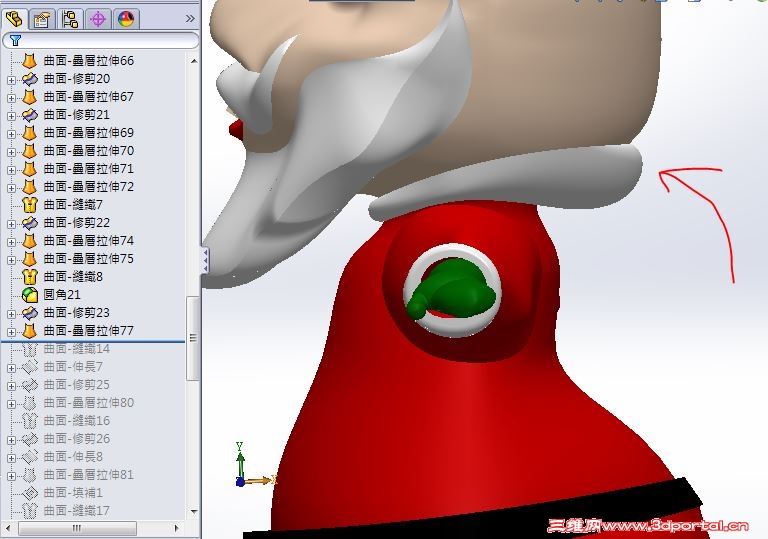Viewport: 768px width, 539px height.
Task: Open the DisplayManager color sphere tab
Action: coord(126,20)
